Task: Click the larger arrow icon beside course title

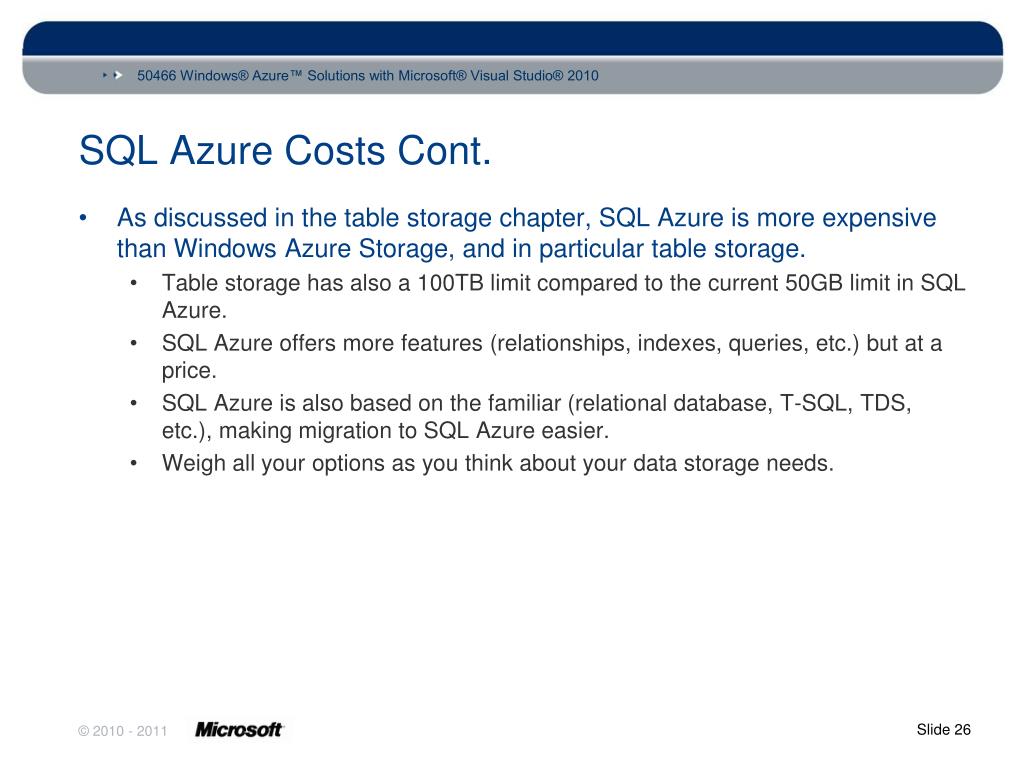Action: (118, 76)
